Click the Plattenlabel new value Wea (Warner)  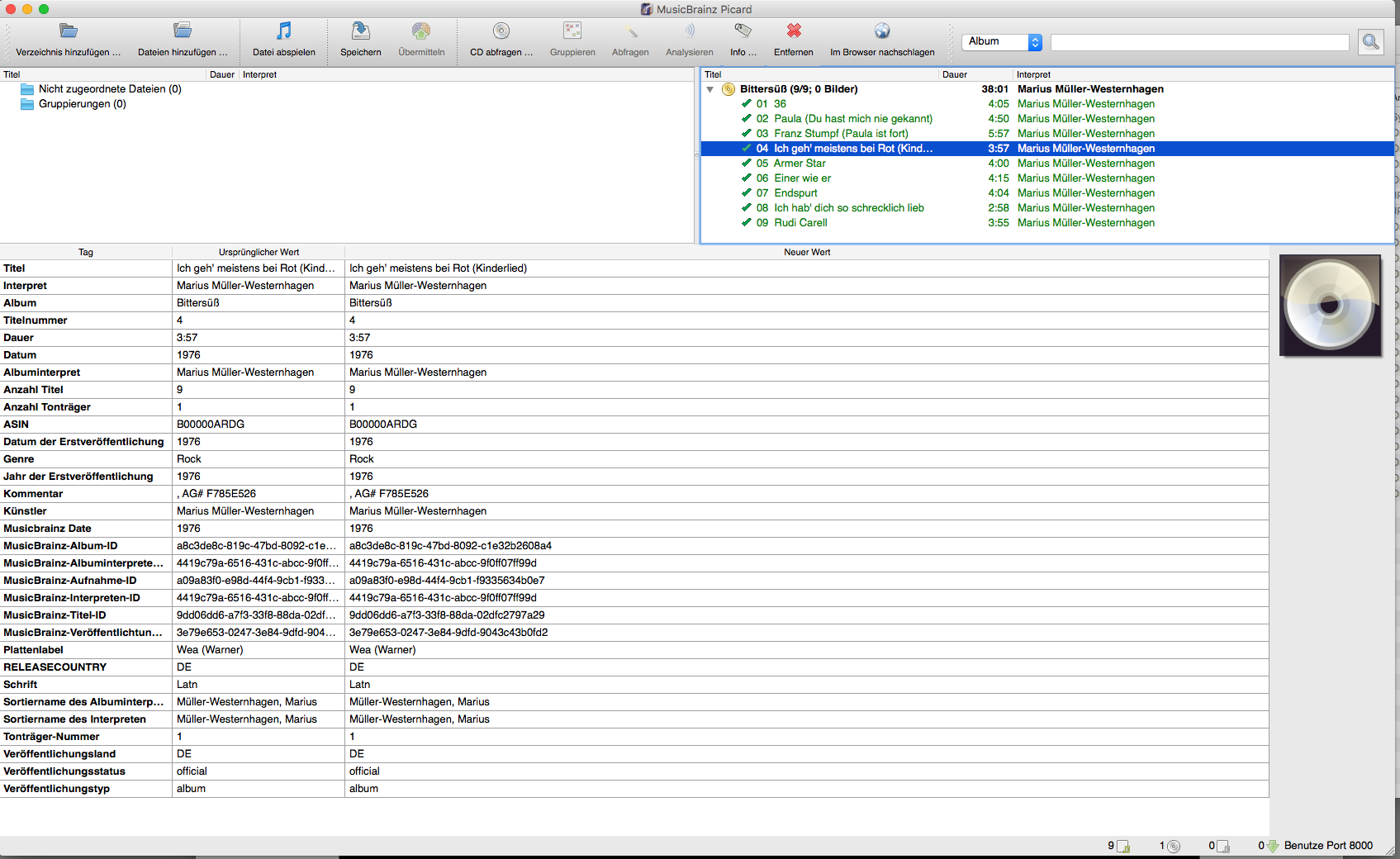382,649
